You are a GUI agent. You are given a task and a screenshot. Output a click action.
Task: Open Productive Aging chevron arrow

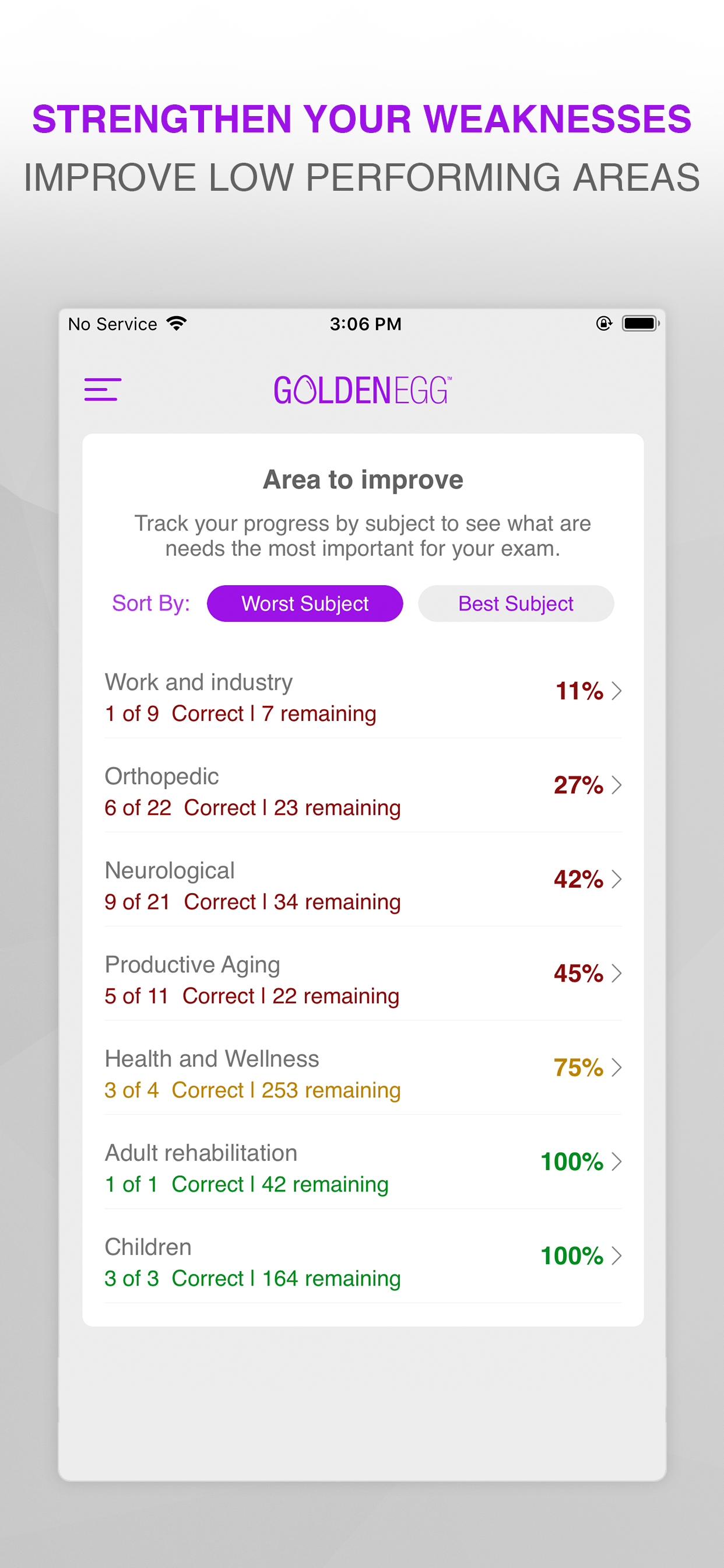coord(616,974)
